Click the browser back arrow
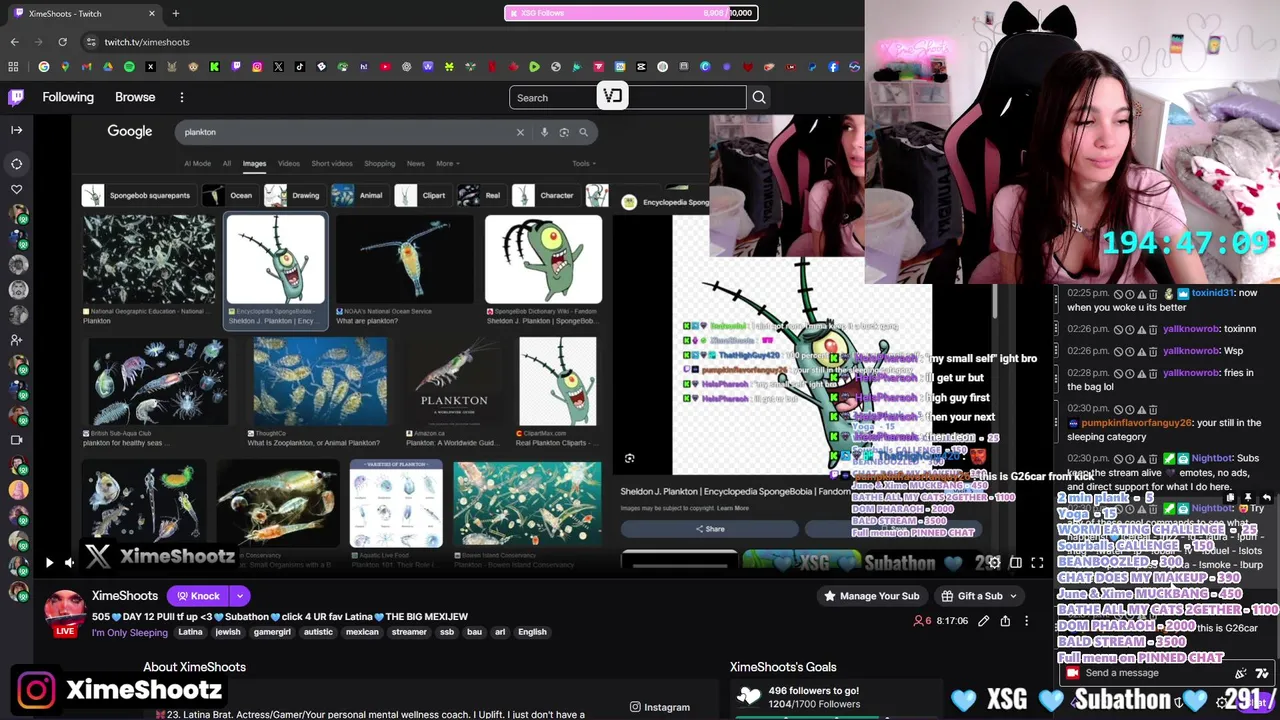The width and height of the screenshot is (1280, 720). coord(14,42)
